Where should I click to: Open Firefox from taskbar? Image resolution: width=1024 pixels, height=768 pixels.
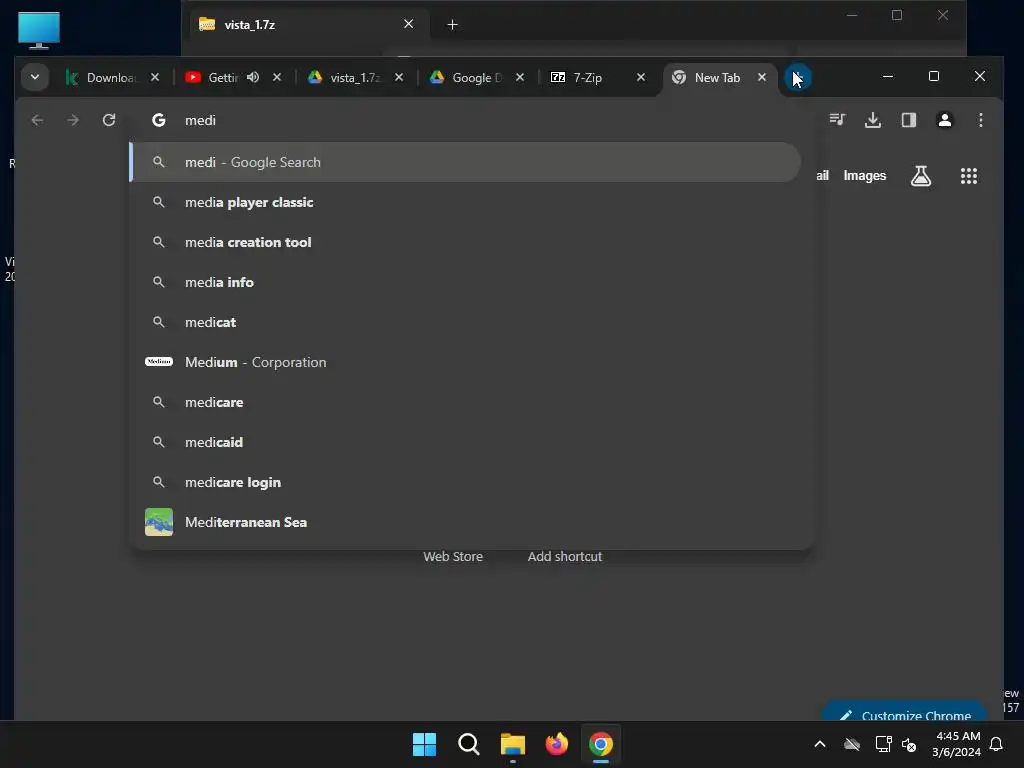click(556, 744)
